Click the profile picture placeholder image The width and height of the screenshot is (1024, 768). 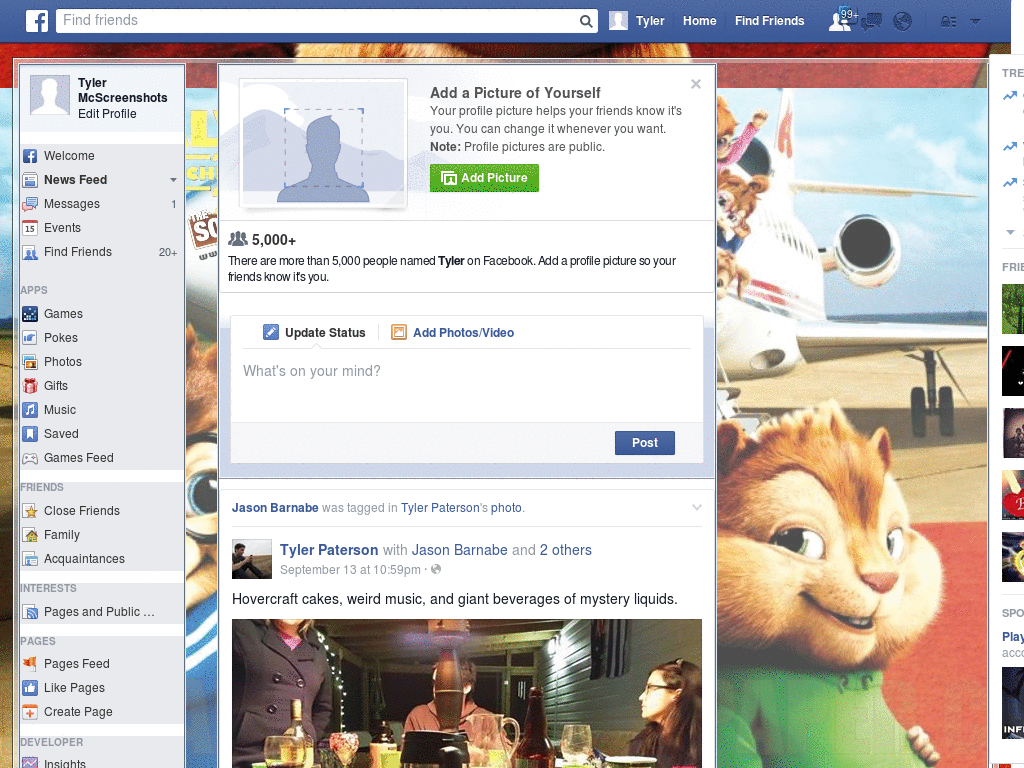click(x=323, y=143)
